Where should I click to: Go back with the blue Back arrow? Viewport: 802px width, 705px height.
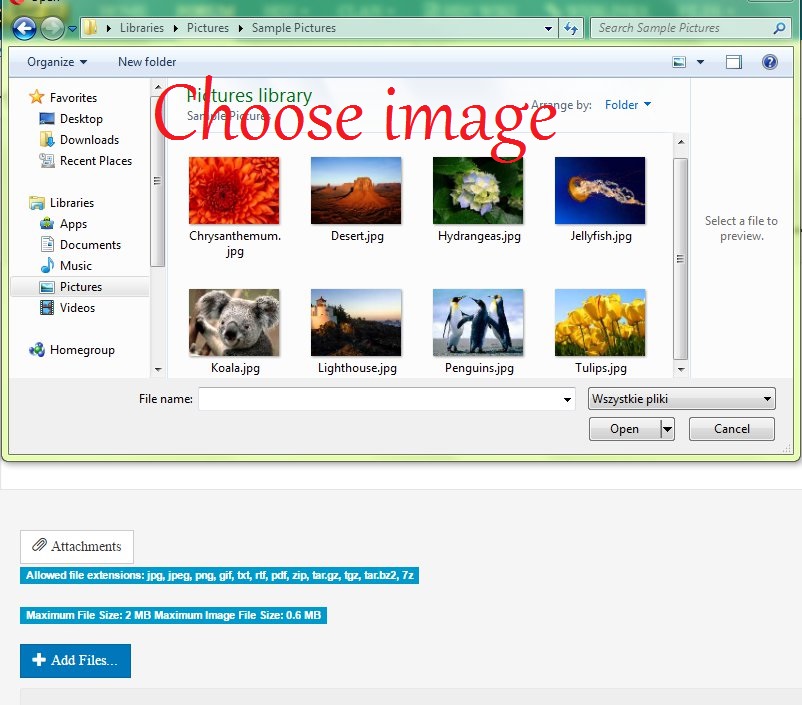(x=24, y=28)
